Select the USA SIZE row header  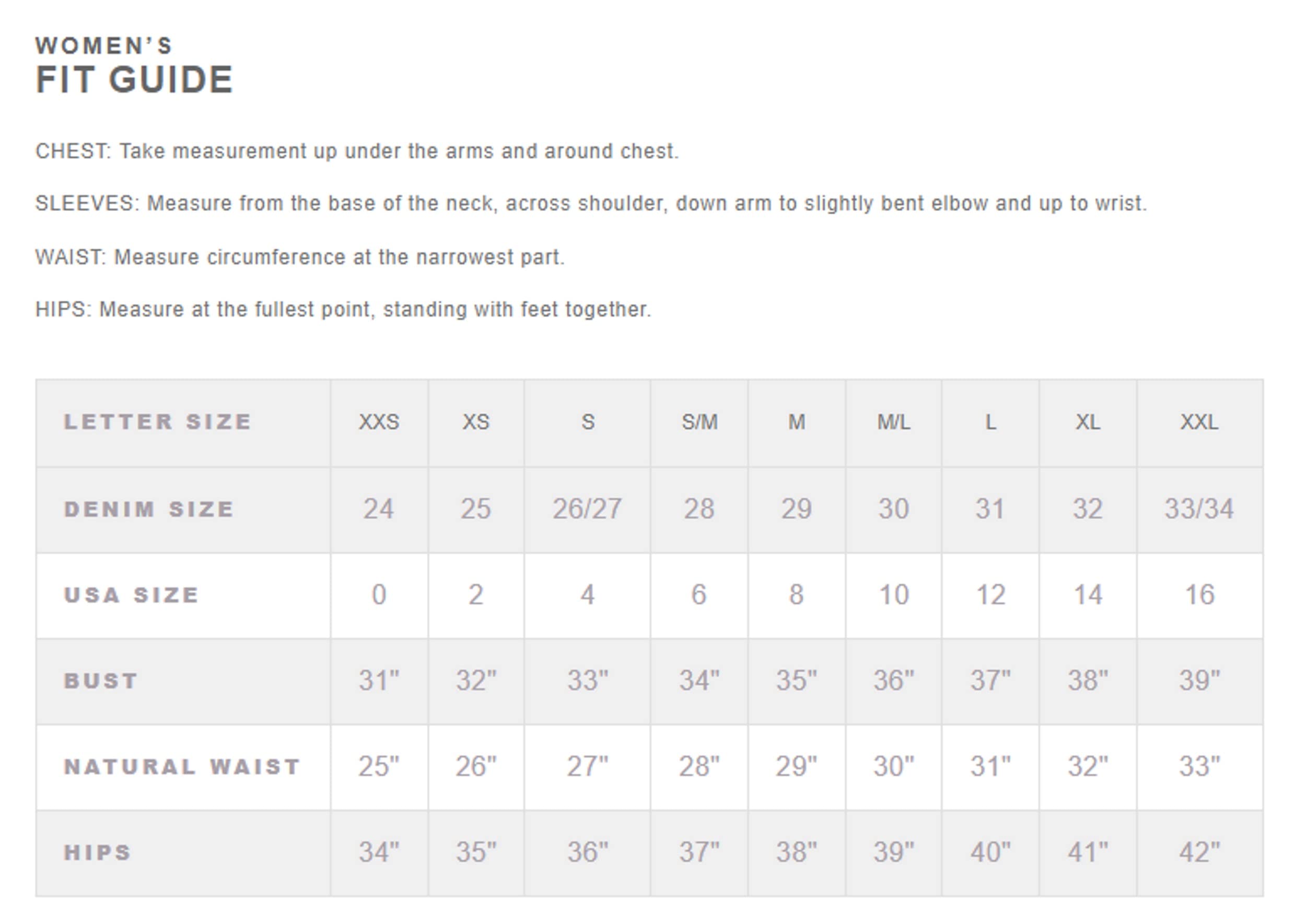click(x=132, y=595)
